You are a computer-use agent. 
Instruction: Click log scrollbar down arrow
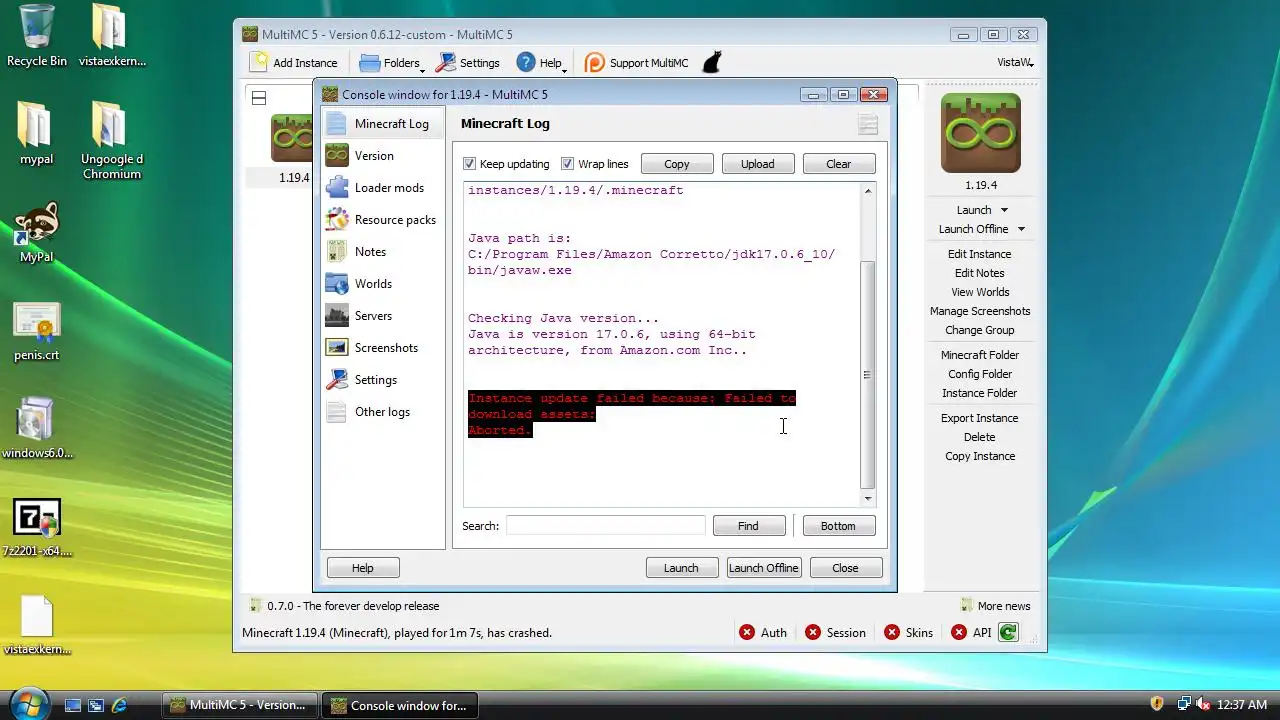pos(867,498)
